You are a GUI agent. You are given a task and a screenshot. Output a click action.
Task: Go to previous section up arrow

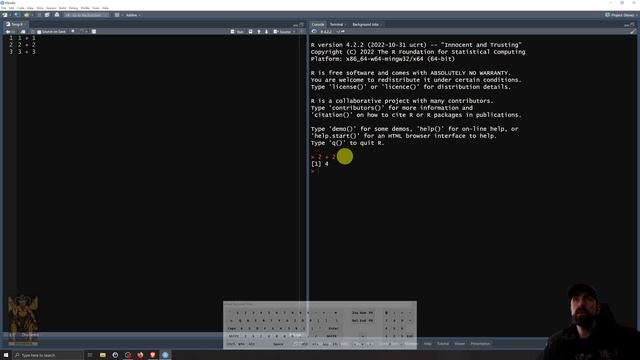pyautogui.click(x=259, y=31)
